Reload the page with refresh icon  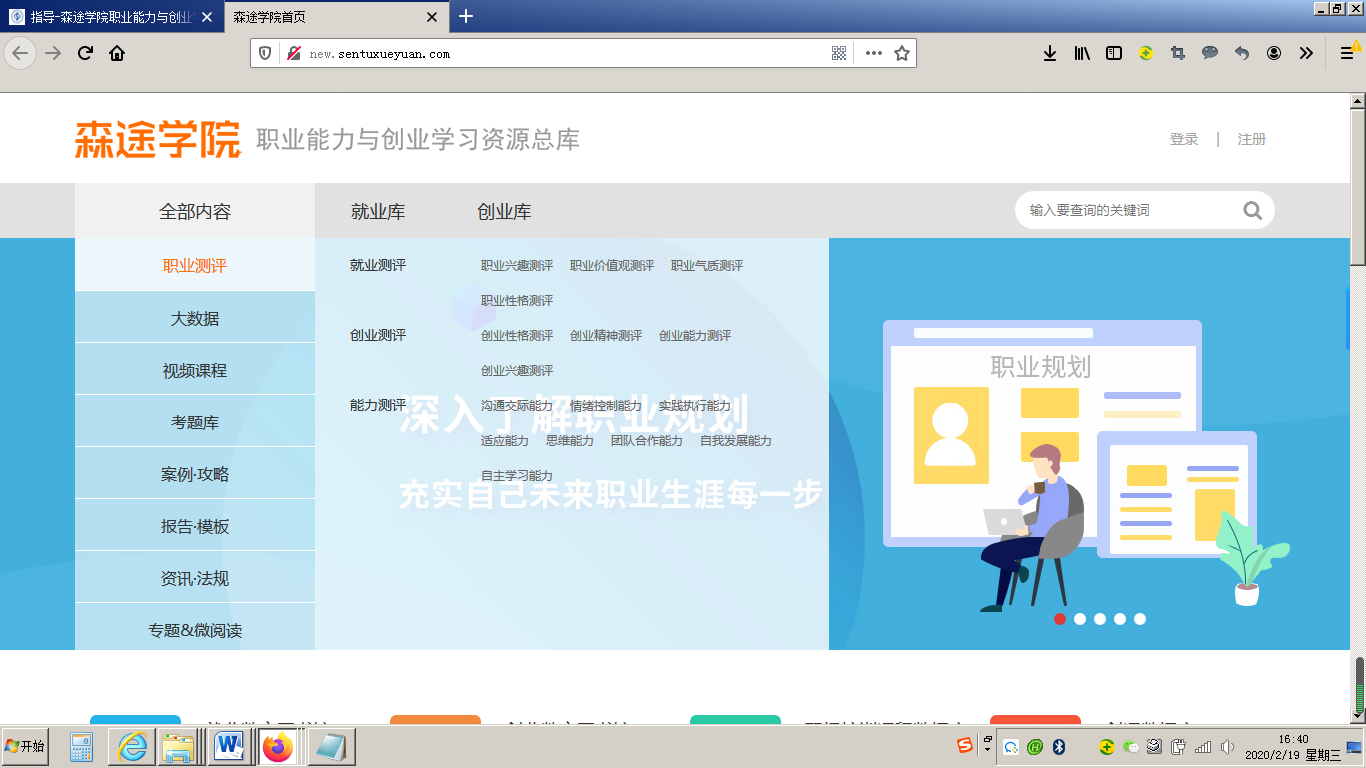tap(85, 54)
